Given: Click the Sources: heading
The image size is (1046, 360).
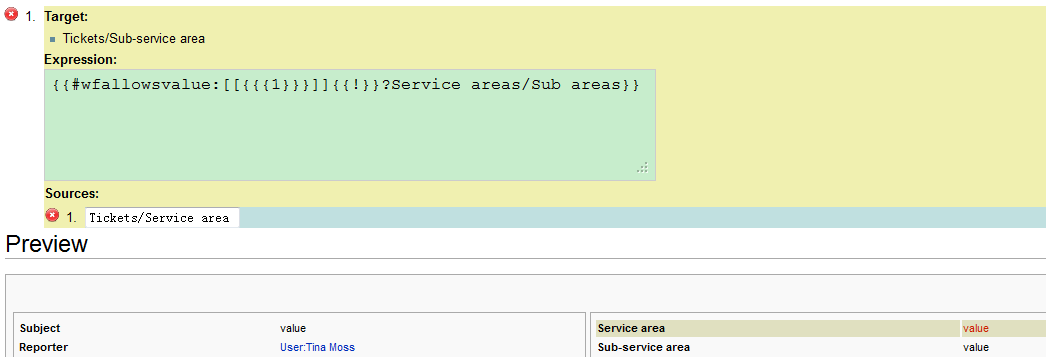Looking at the screenshot, I should (x=72, y=194).
